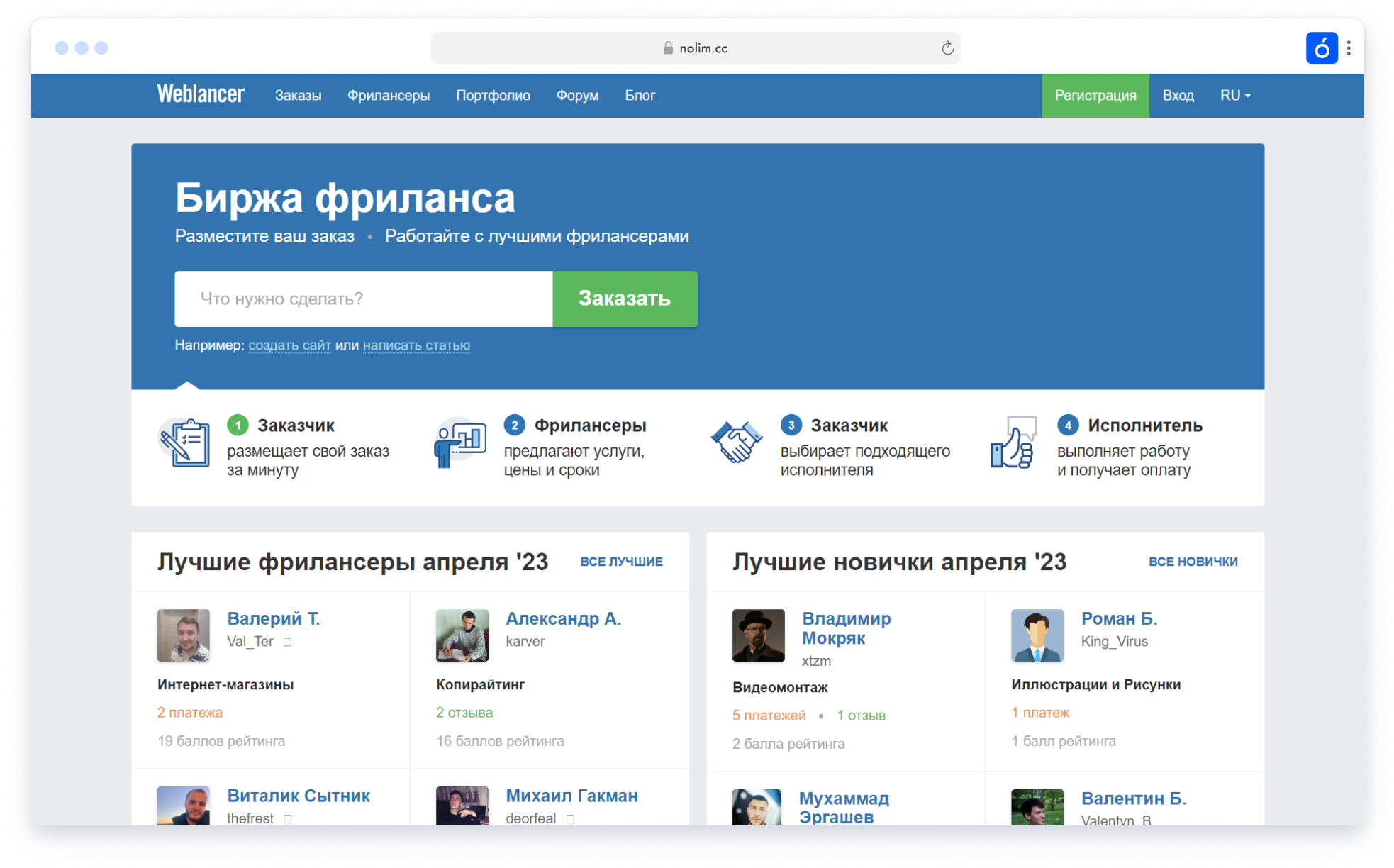Click the thumbs-up step icon

1013,443
